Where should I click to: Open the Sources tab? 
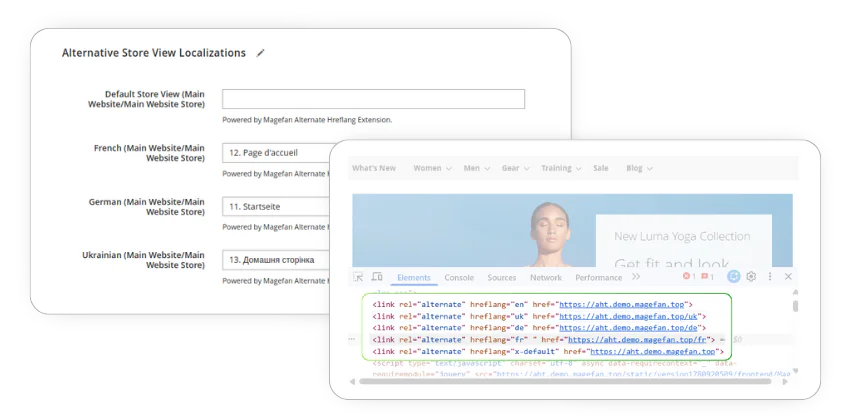point(501,277)
